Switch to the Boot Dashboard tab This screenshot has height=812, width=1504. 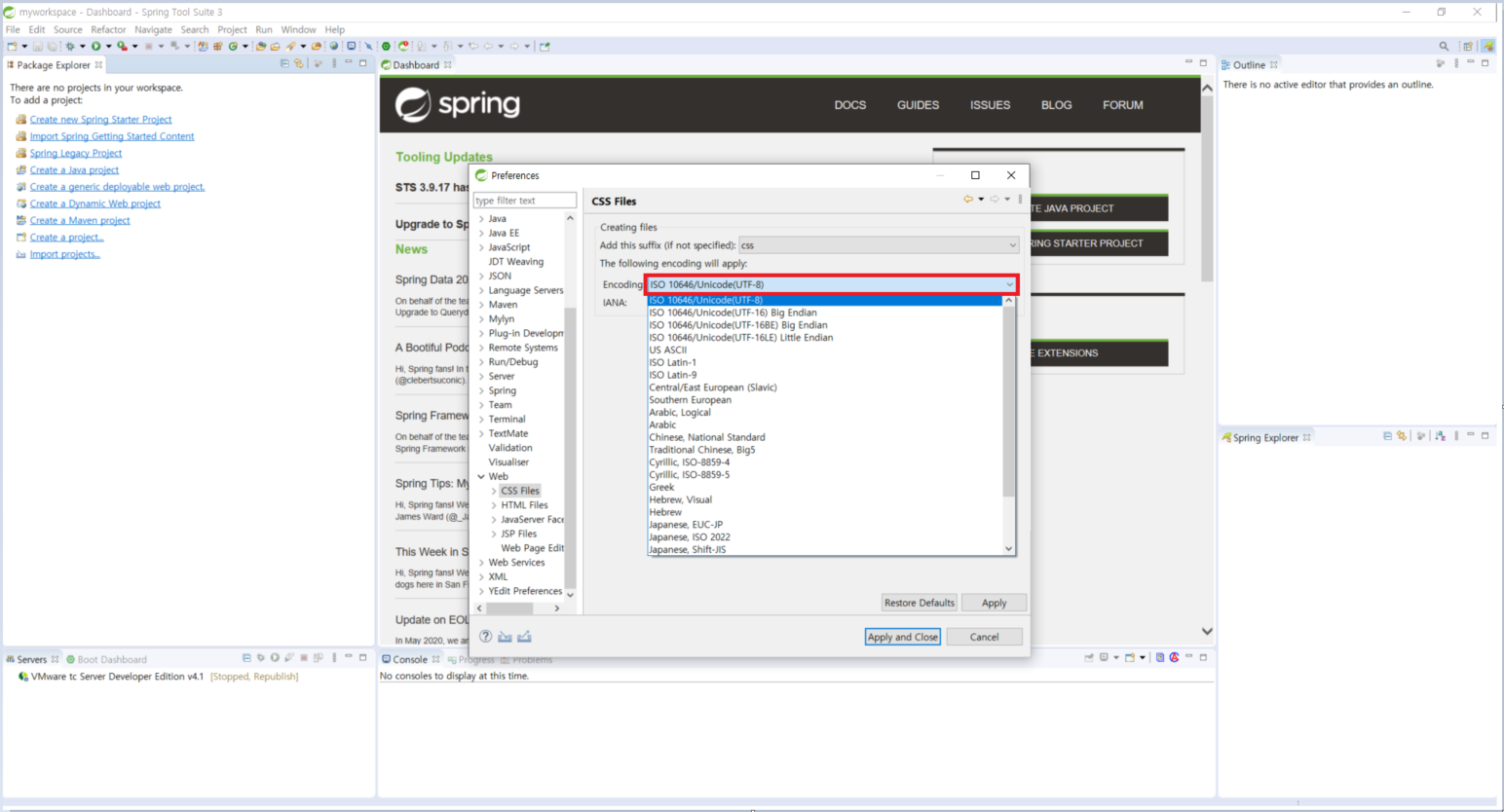click(x=106, y=659)
